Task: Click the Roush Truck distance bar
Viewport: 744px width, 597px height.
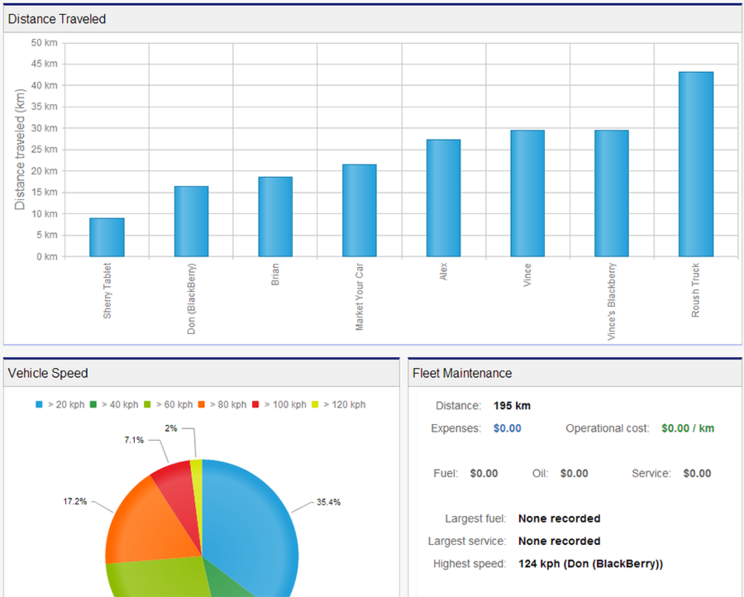Action: (x=696, y=164)
